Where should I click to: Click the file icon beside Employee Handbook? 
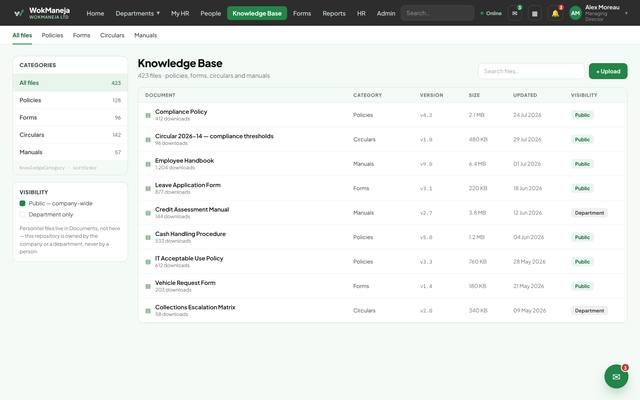tap(148, 164)
